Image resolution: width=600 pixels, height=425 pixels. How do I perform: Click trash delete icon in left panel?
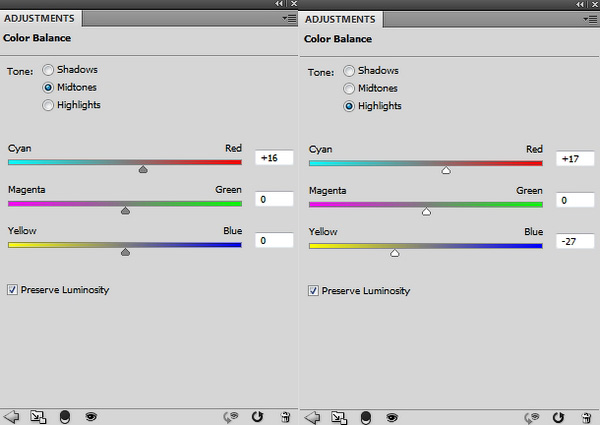click(x=285, y=417)
